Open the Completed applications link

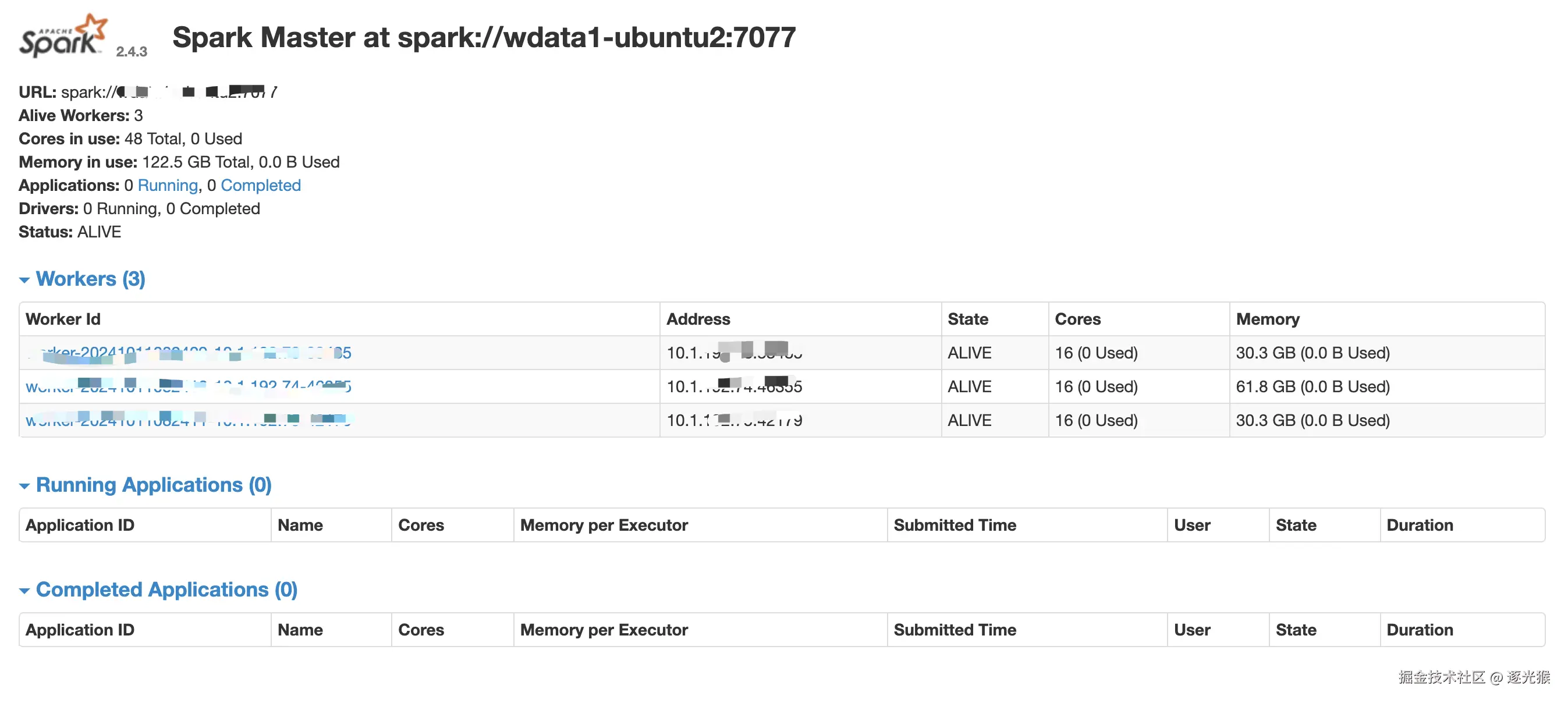coord(261,185)
